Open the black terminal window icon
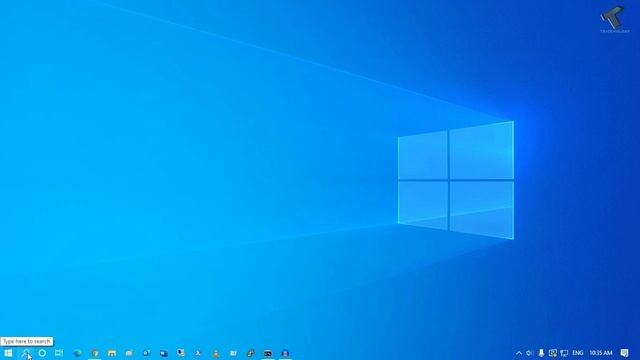 (x=268, y=353)
